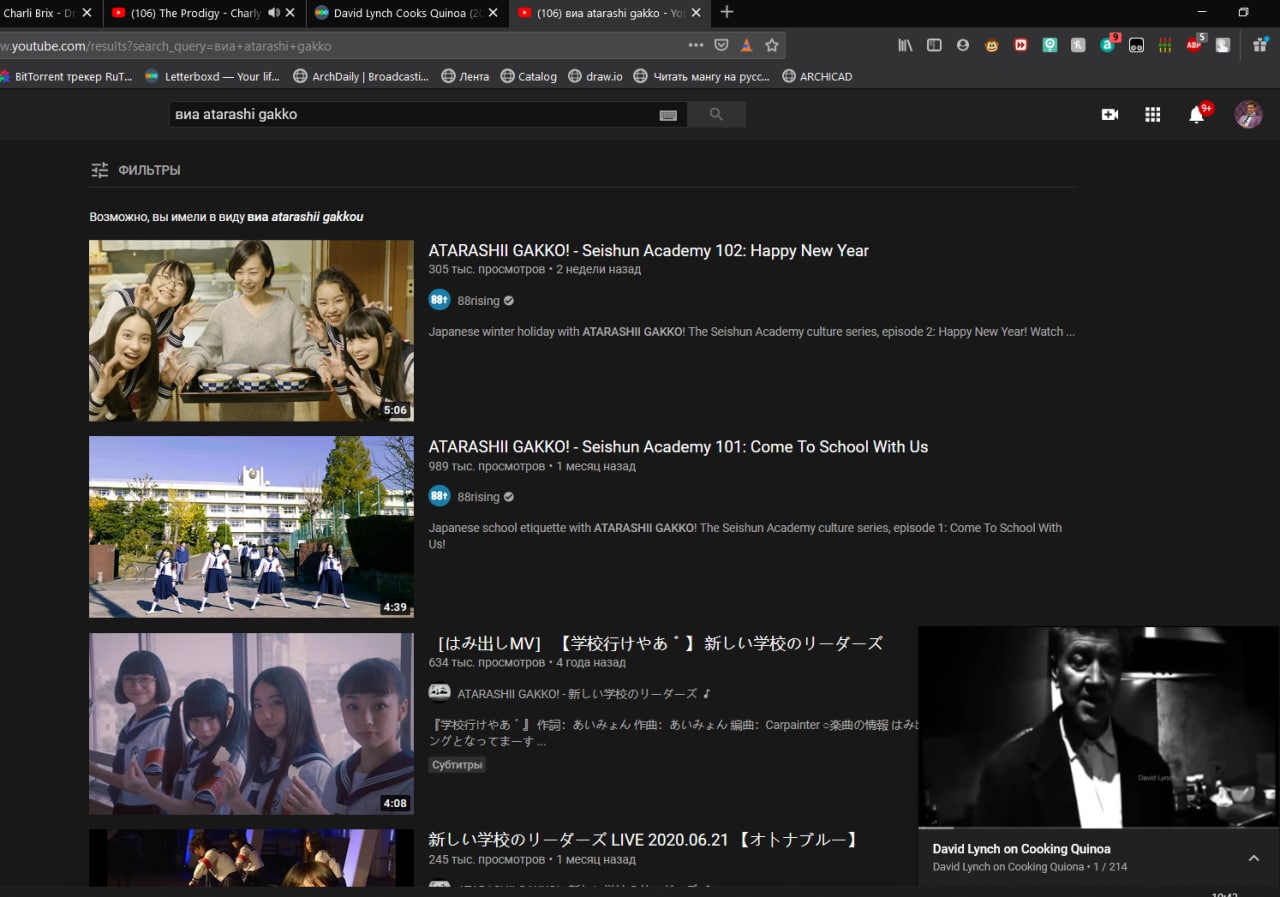Open the Firefox Library icon
This screenshot has height=897, width=1280.
[x=905, y=45]
